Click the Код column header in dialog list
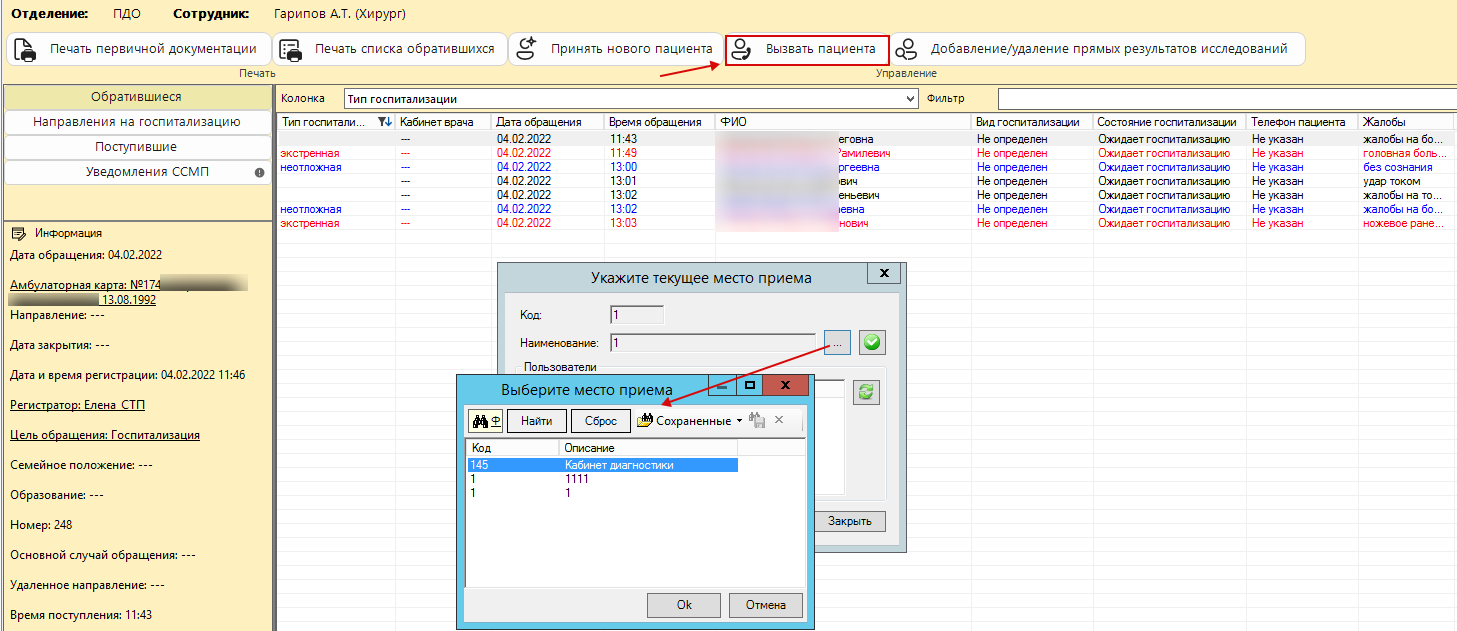This screenshot has height=631, width=1457. coord(513,448)
